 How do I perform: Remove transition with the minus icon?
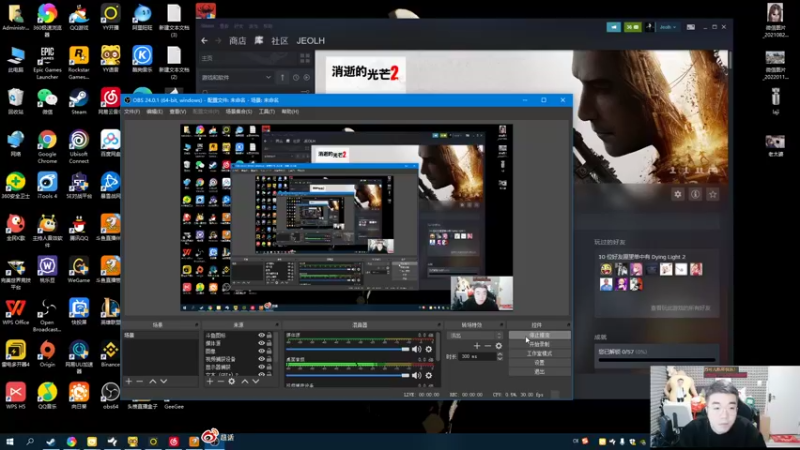click(488, 346)
